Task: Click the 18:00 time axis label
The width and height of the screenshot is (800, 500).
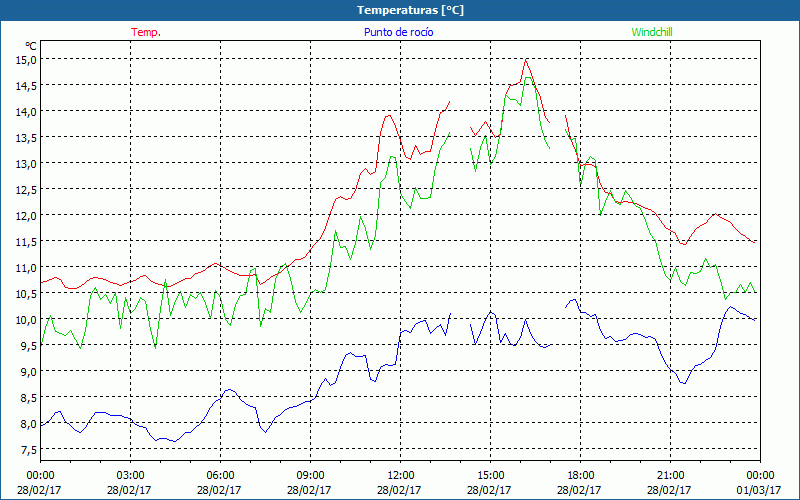Action: 580,476
